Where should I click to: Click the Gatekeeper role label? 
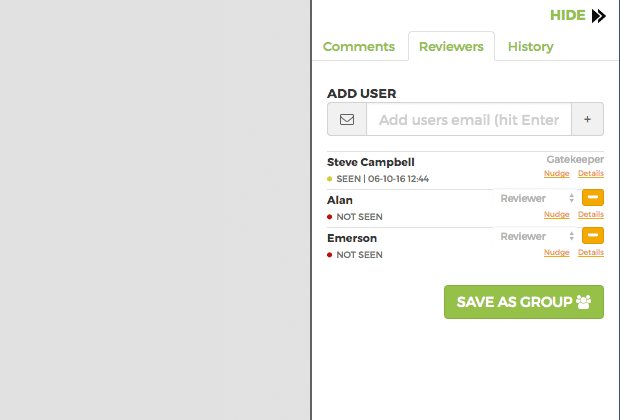(575, 159)
